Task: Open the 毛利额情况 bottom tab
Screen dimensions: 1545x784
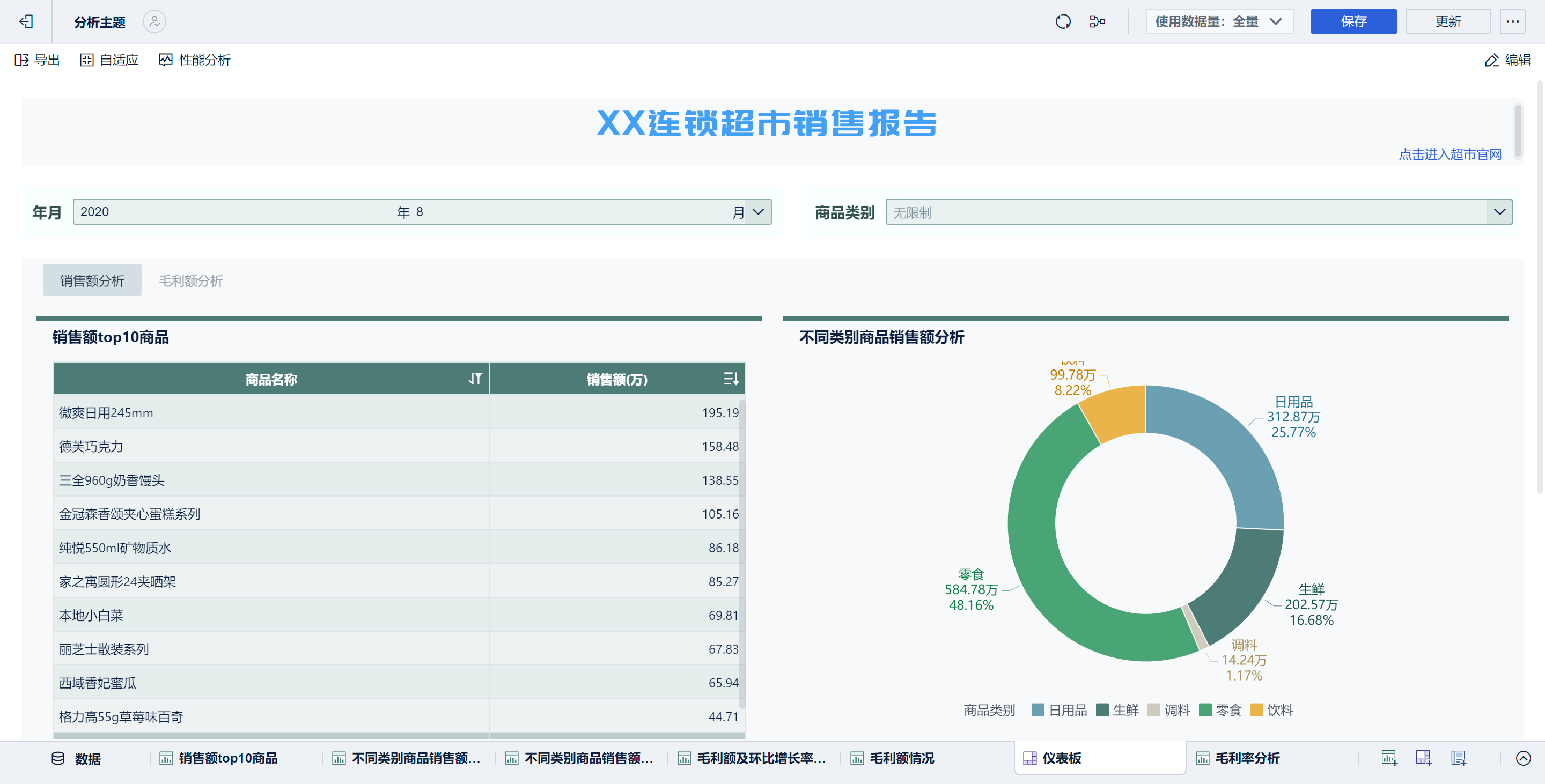Action: 893,758
